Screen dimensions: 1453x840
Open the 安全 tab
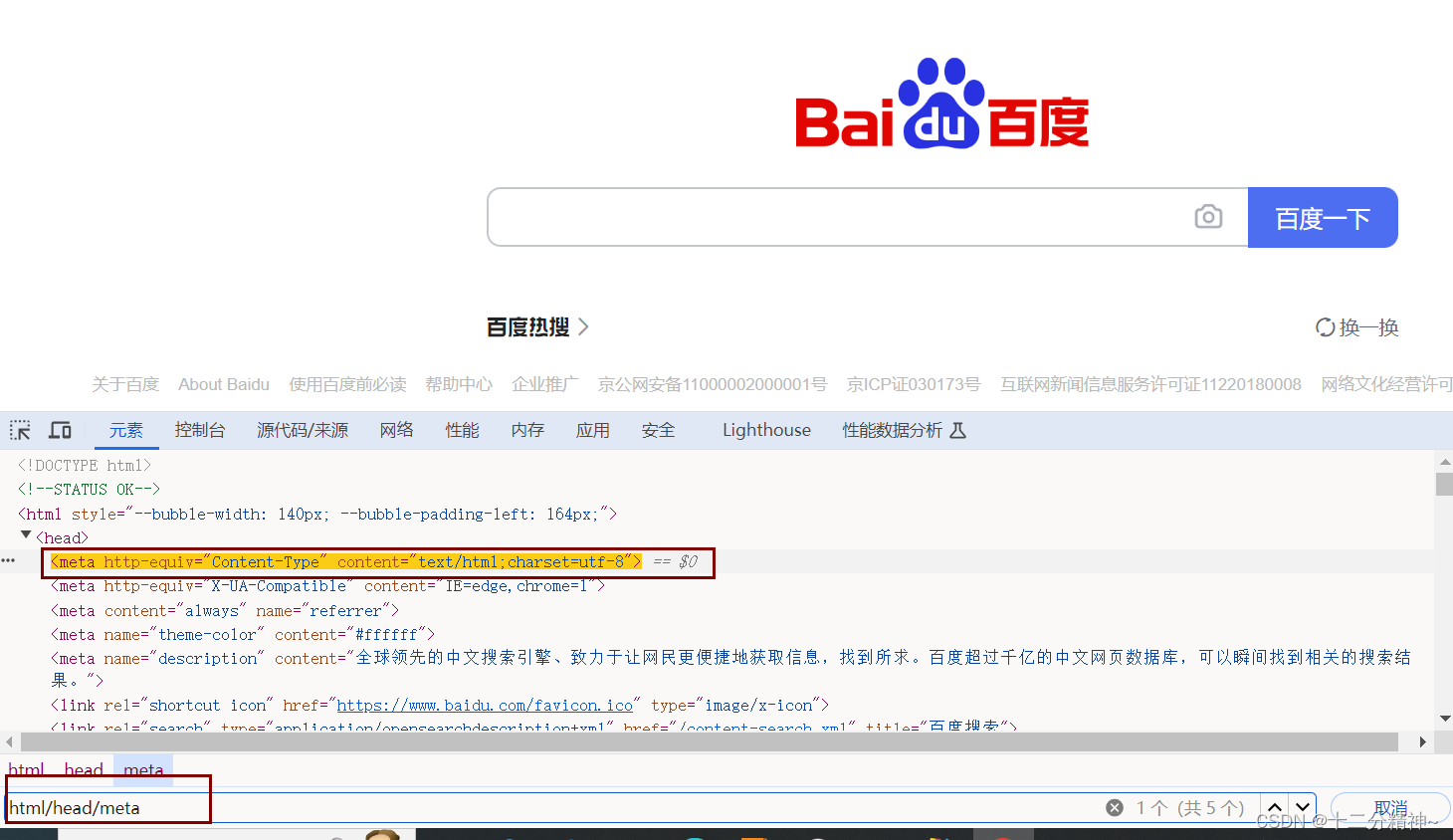pos(658,430)
